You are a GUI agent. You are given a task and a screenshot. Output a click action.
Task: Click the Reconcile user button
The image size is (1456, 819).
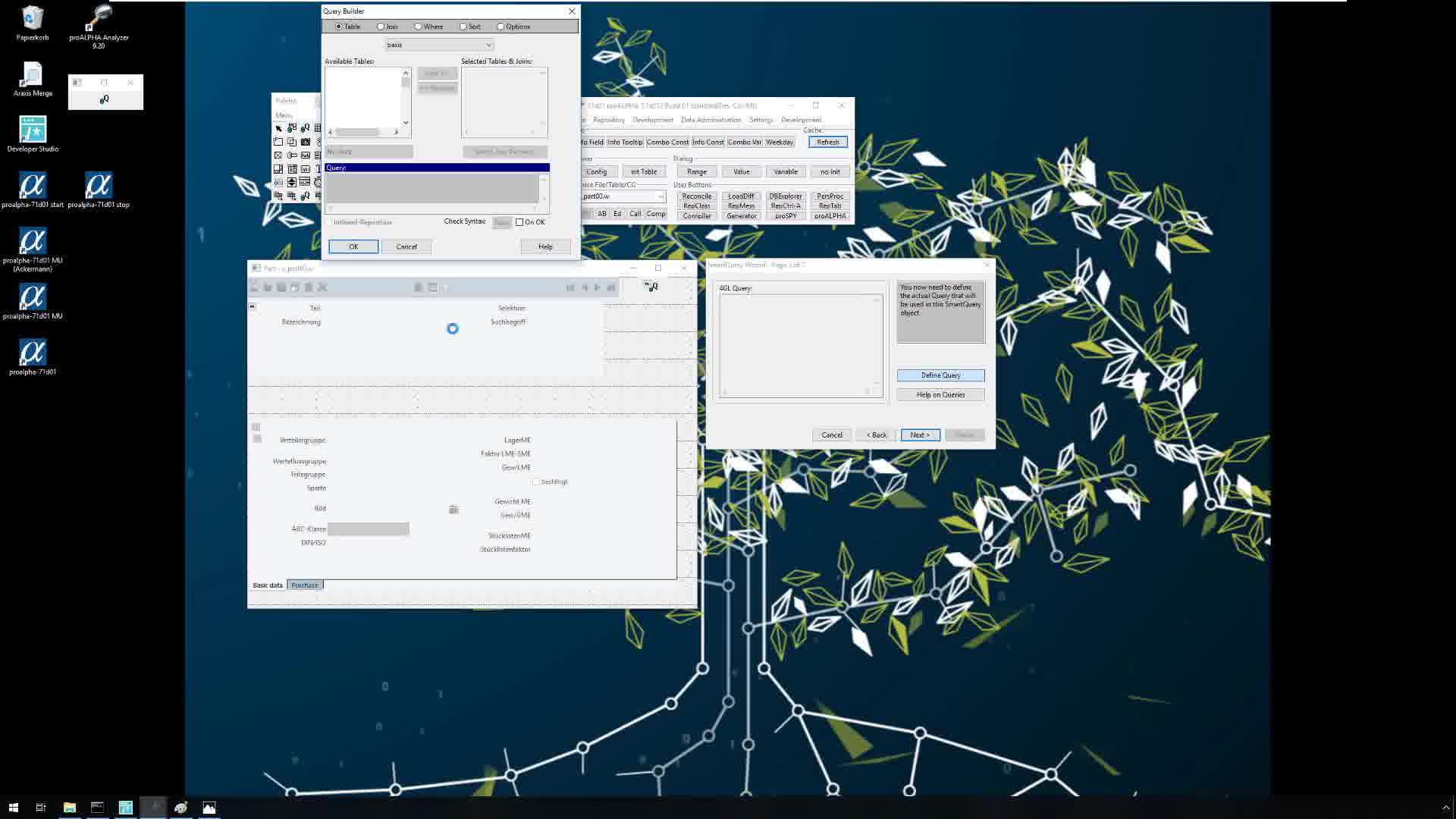(696, 196)
